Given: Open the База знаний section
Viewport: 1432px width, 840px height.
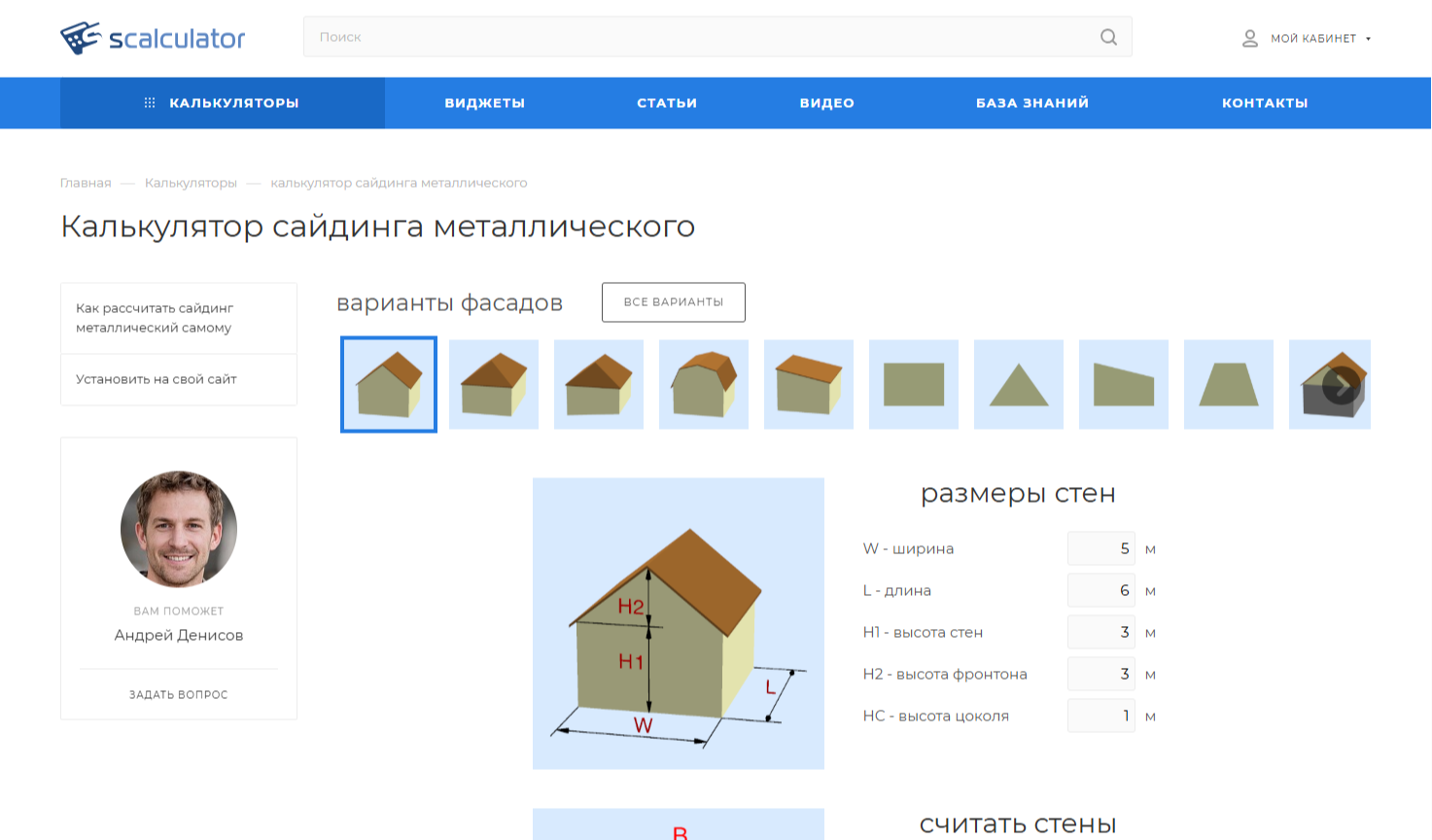Looking at the screenshot, I should coord(1033,102).
